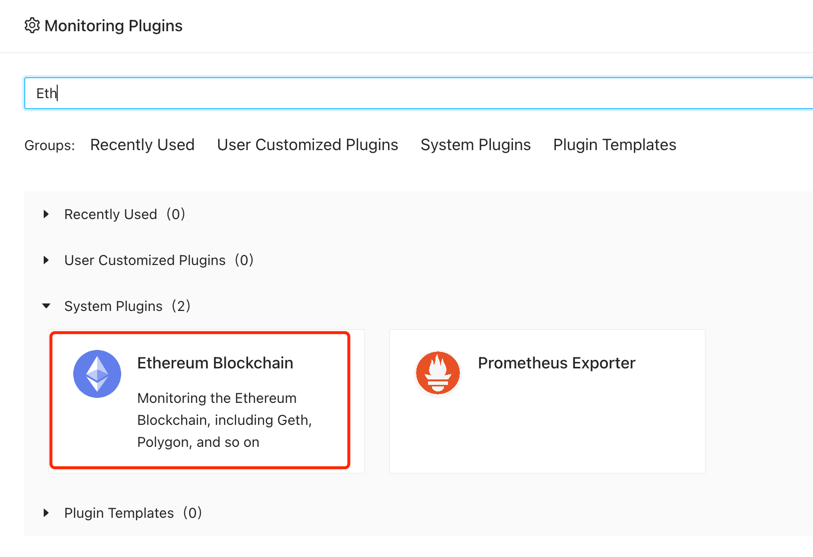Open the Ethereum Blockchain plugin title
Screen dimensions: 813x557
tap(215, 363)
